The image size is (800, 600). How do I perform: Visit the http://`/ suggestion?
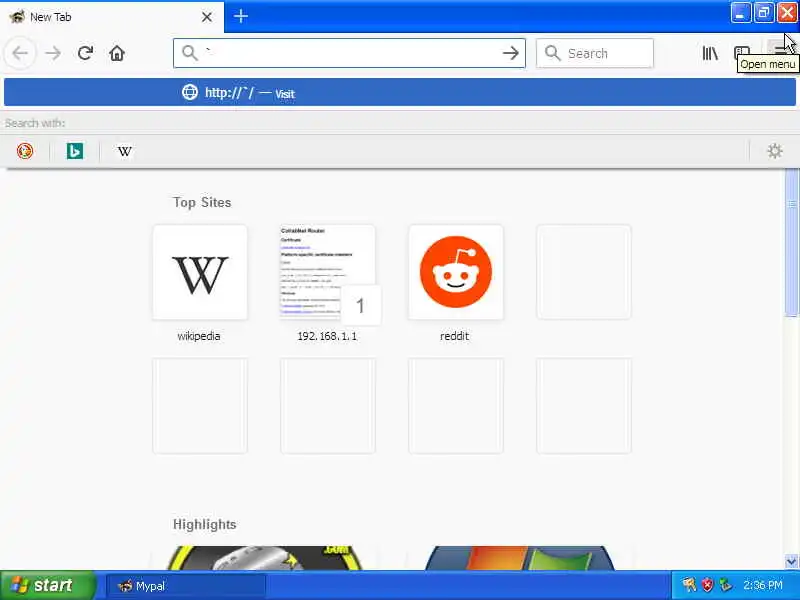[400, 93]
